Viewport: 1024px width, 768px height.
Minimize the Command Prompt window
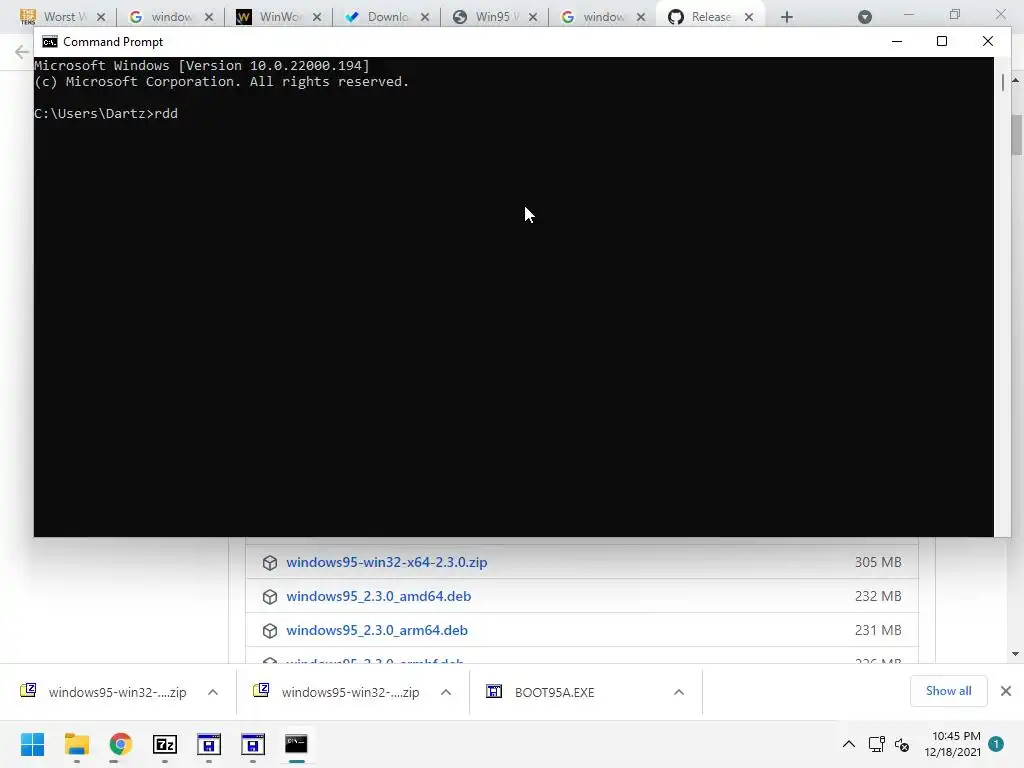click(x=897, y=41)
